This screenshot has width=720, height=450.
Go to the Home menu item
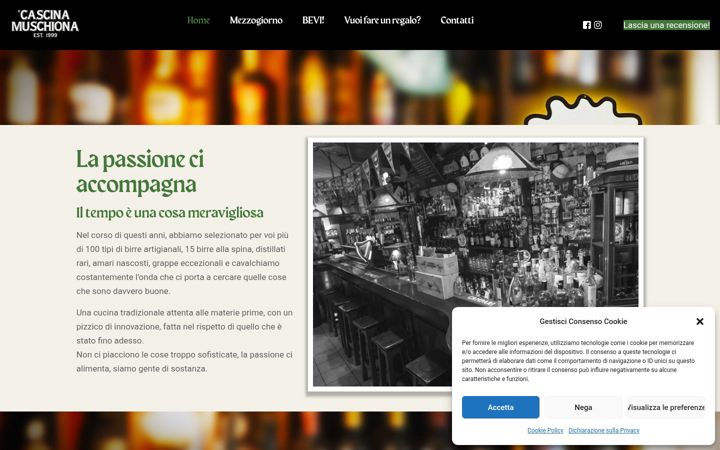pyautogui.click(x=198, y=20)
